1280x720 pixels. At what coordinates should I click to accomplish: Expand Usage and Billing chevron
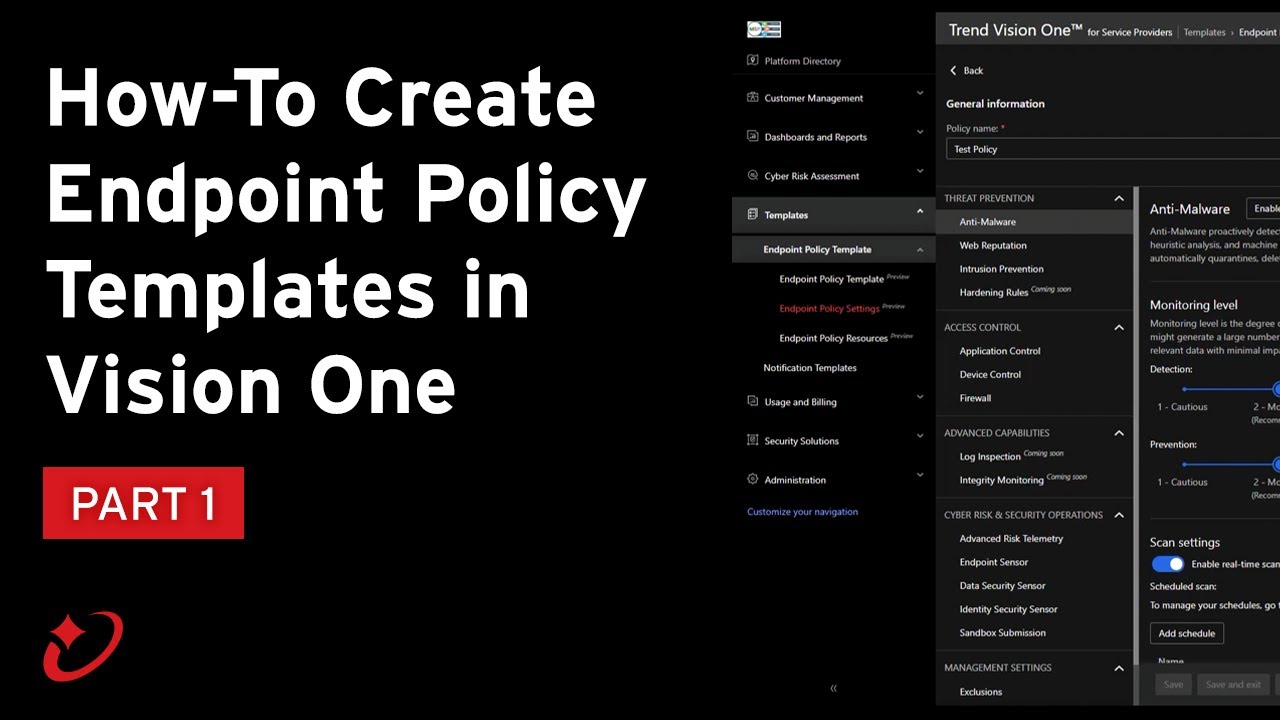point(920,397)
